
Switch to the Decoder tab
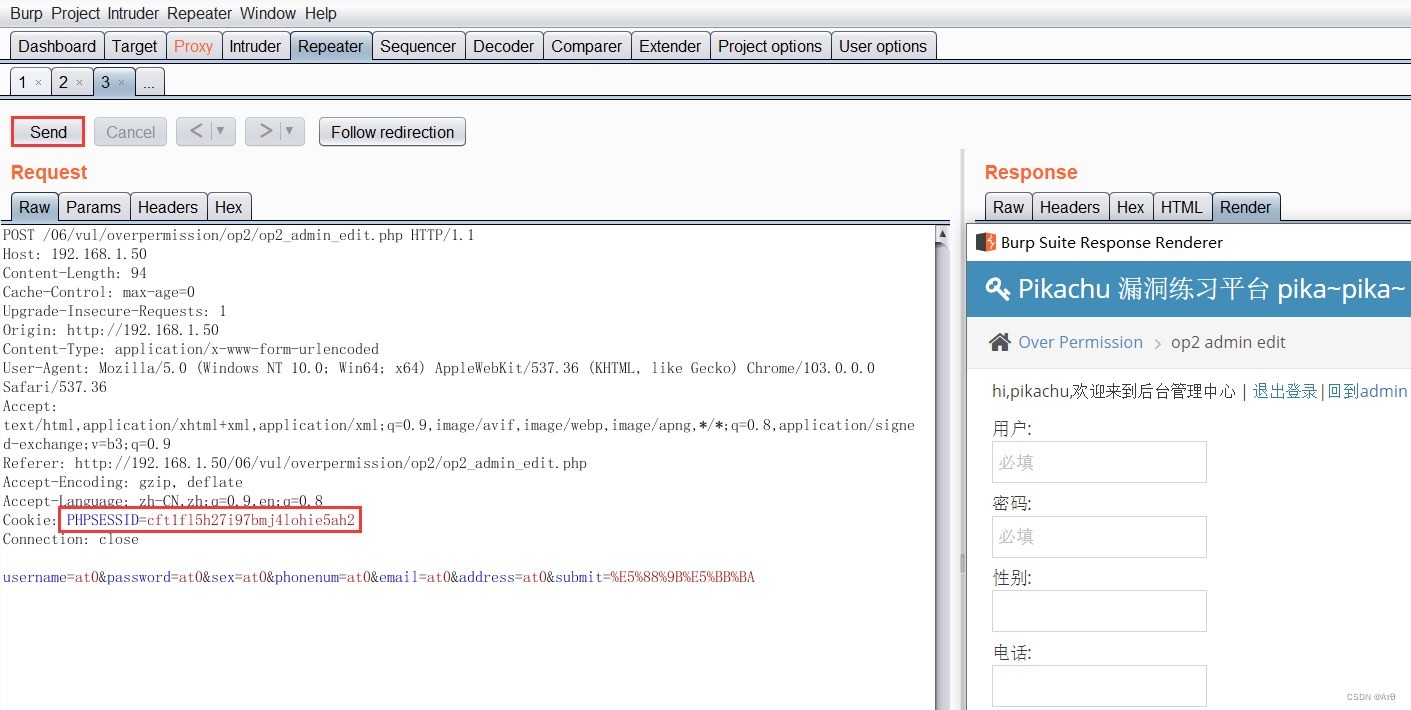pyautogui.click(x=504, y=46)
